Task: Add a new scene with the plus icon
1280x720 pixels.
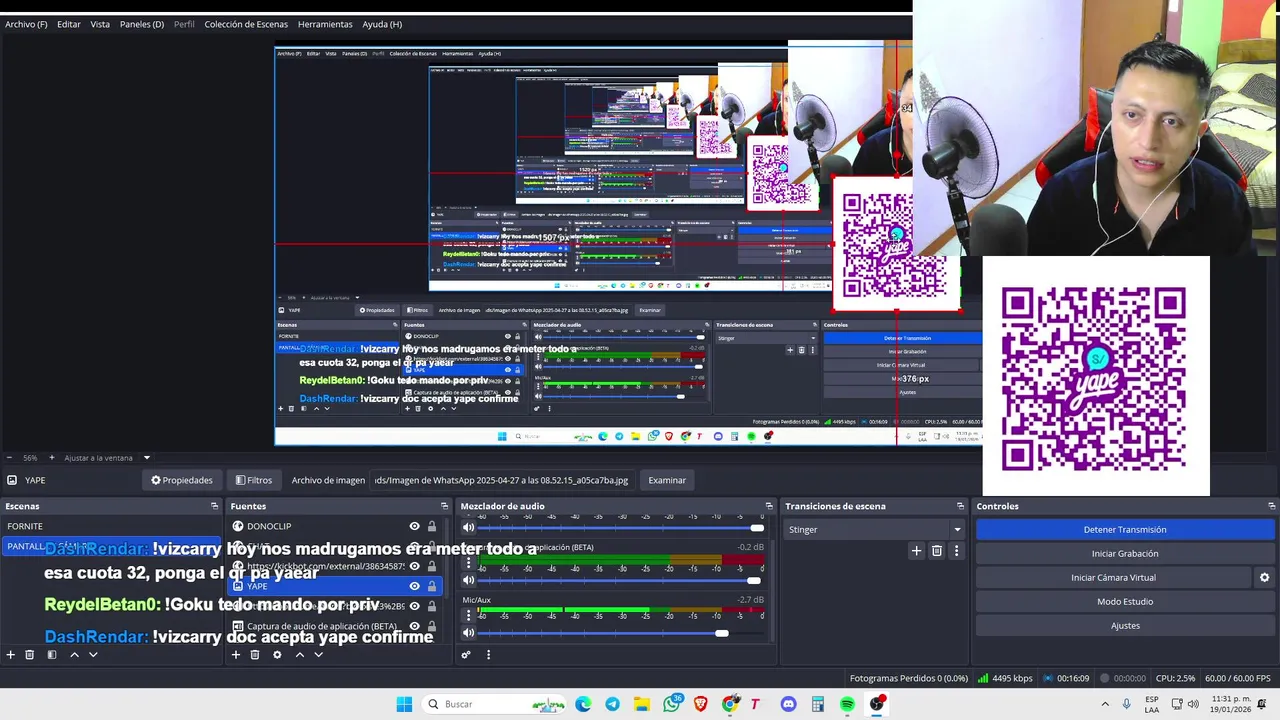Action: click(11, 655)
